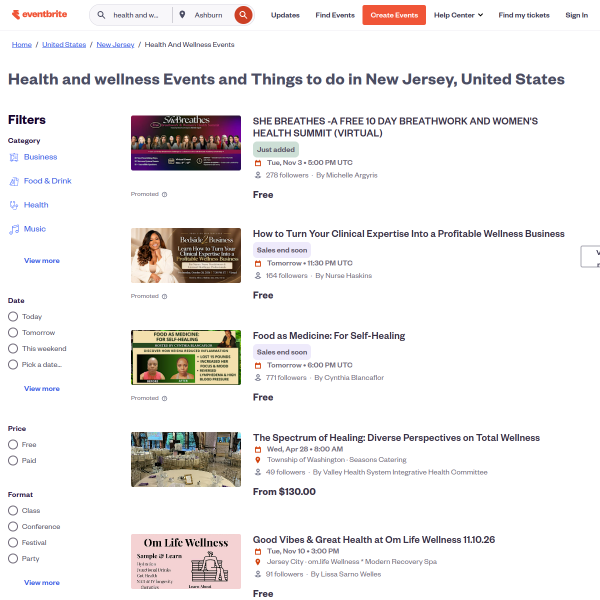Click calendar icon for Tue, Nov 3 event
The image size is (600, 600).
point(258,163)
